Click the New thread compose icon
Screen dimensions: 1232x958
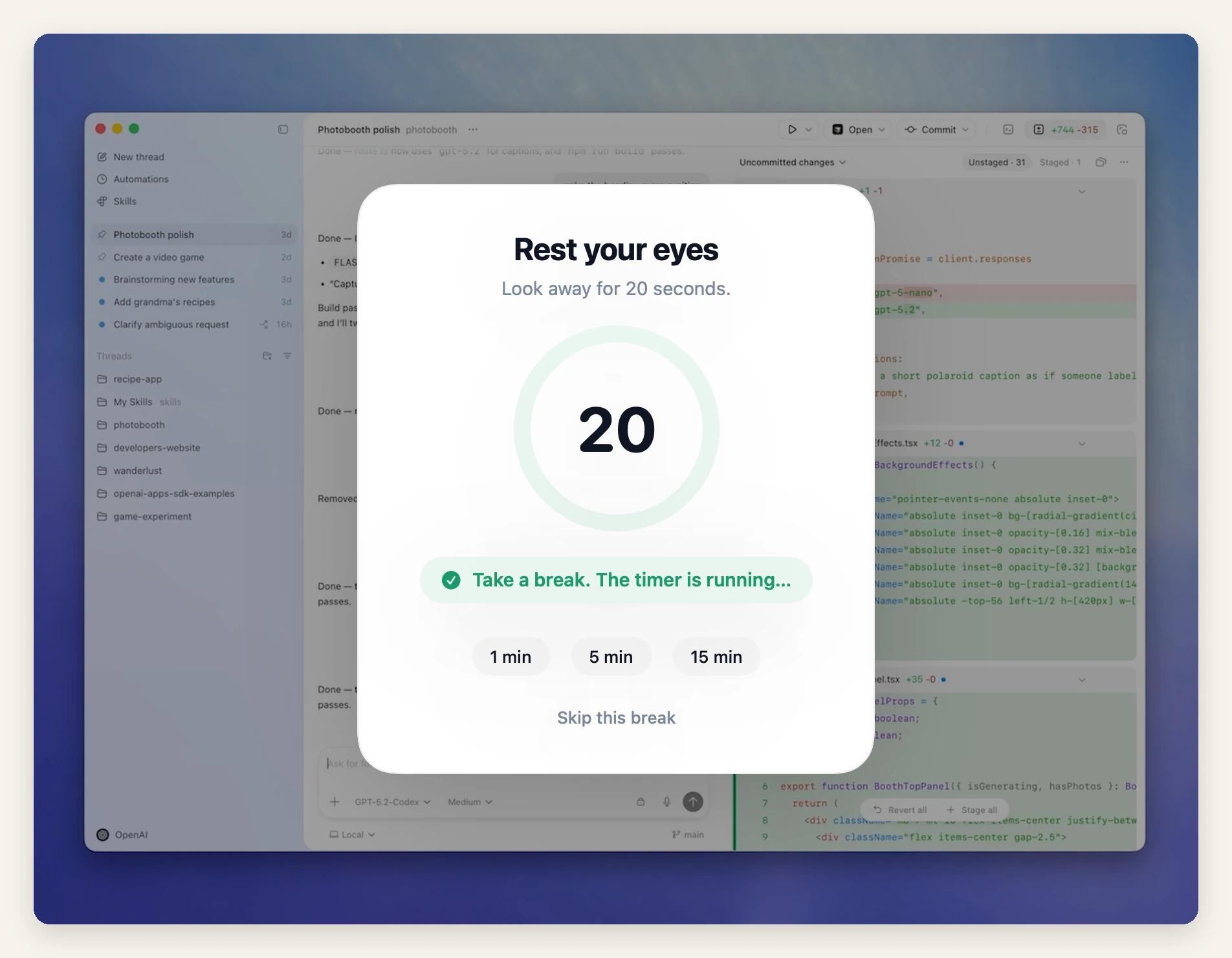pos(102,157)
